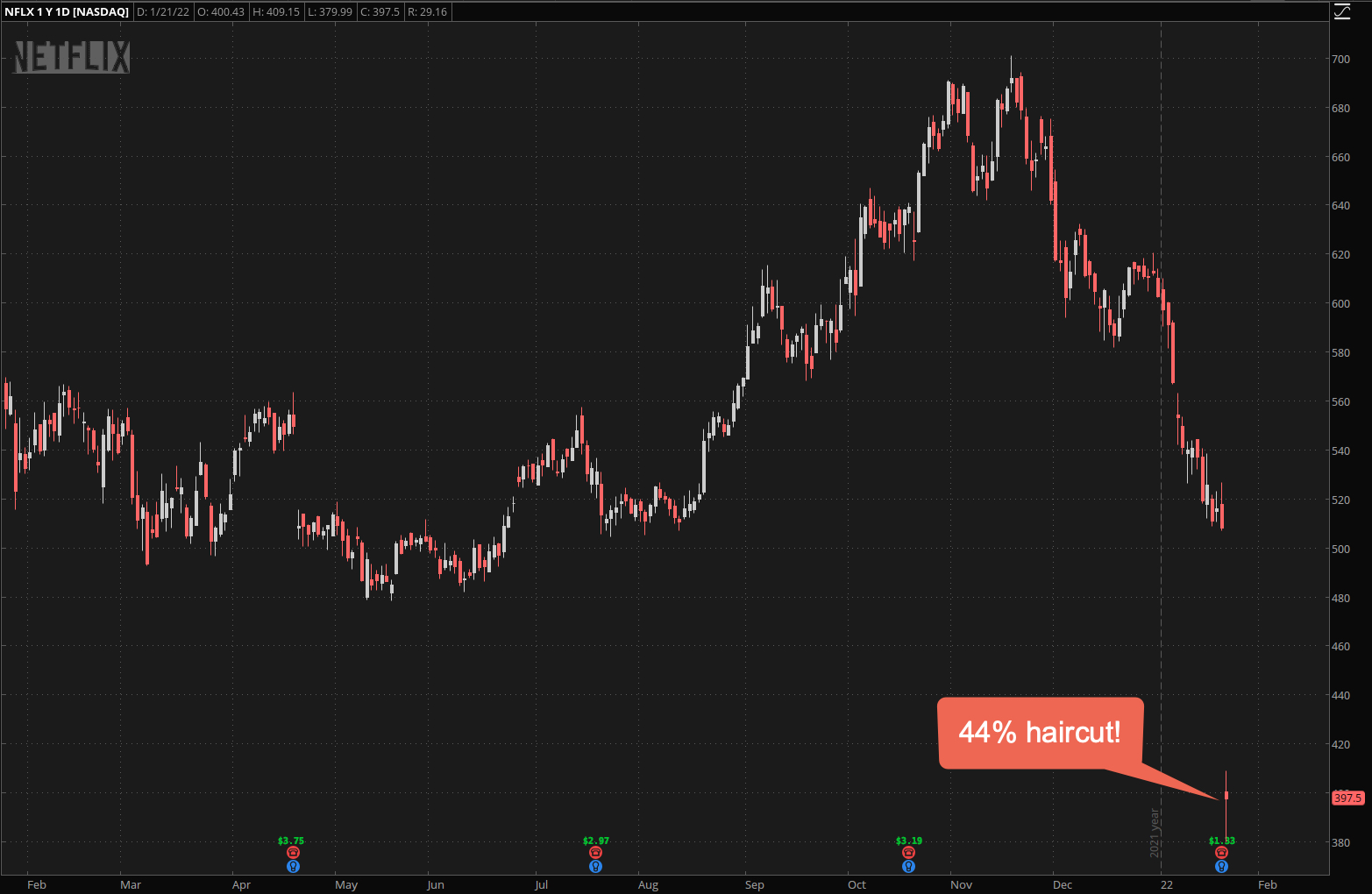Click the 420 price axis label
This screenshot has width=1372, height=894.
[1340, 745]
